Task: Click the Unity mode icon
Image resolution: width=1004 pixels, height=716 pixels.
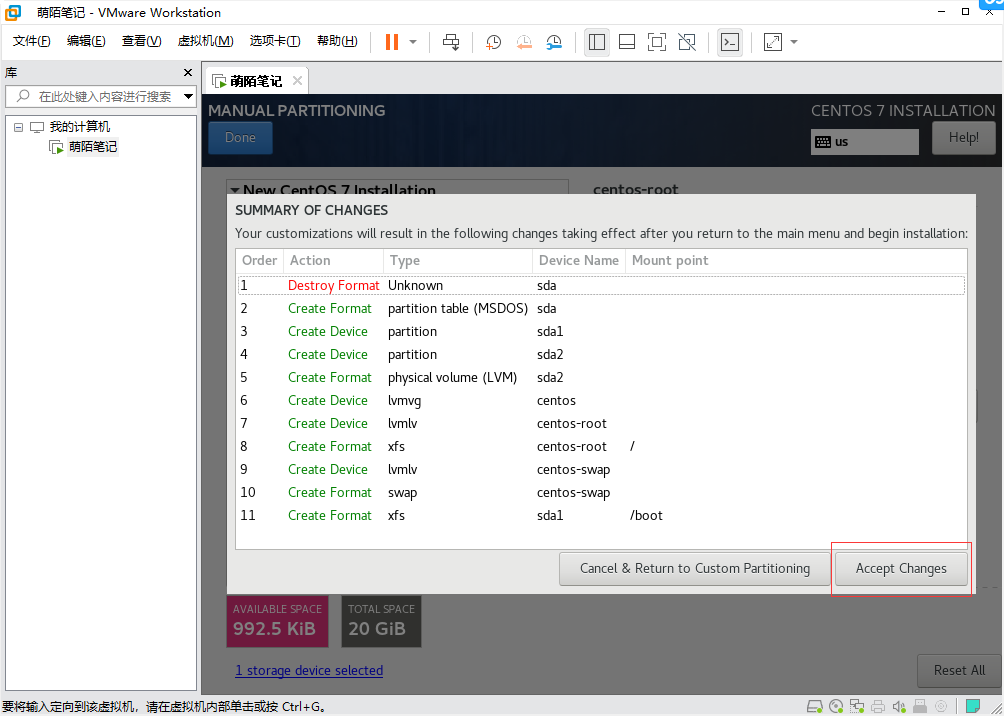Action: click(687, 42)
